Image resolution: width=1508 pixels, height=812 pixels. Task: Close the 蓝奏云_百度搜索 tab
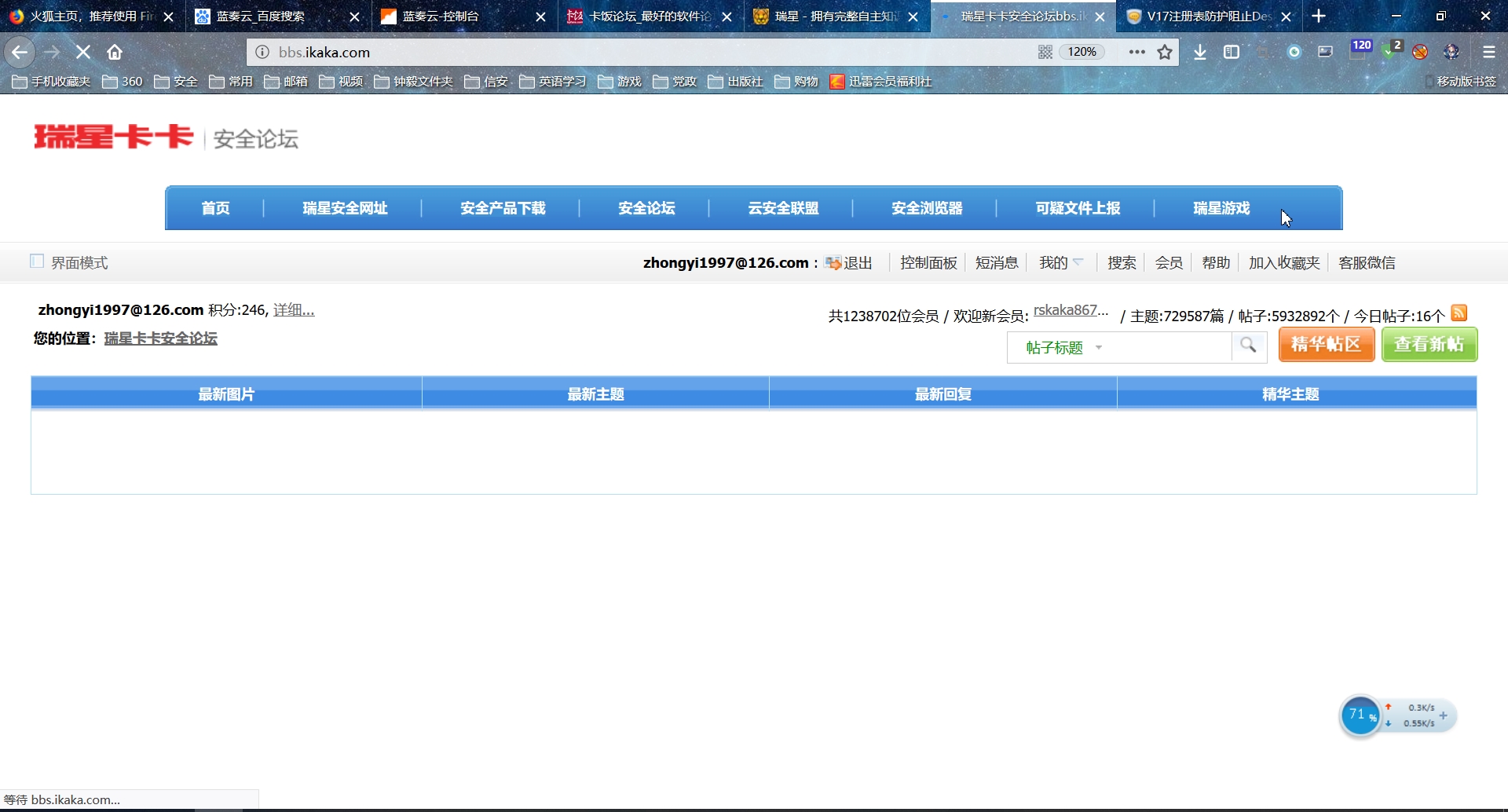[355, 16]
